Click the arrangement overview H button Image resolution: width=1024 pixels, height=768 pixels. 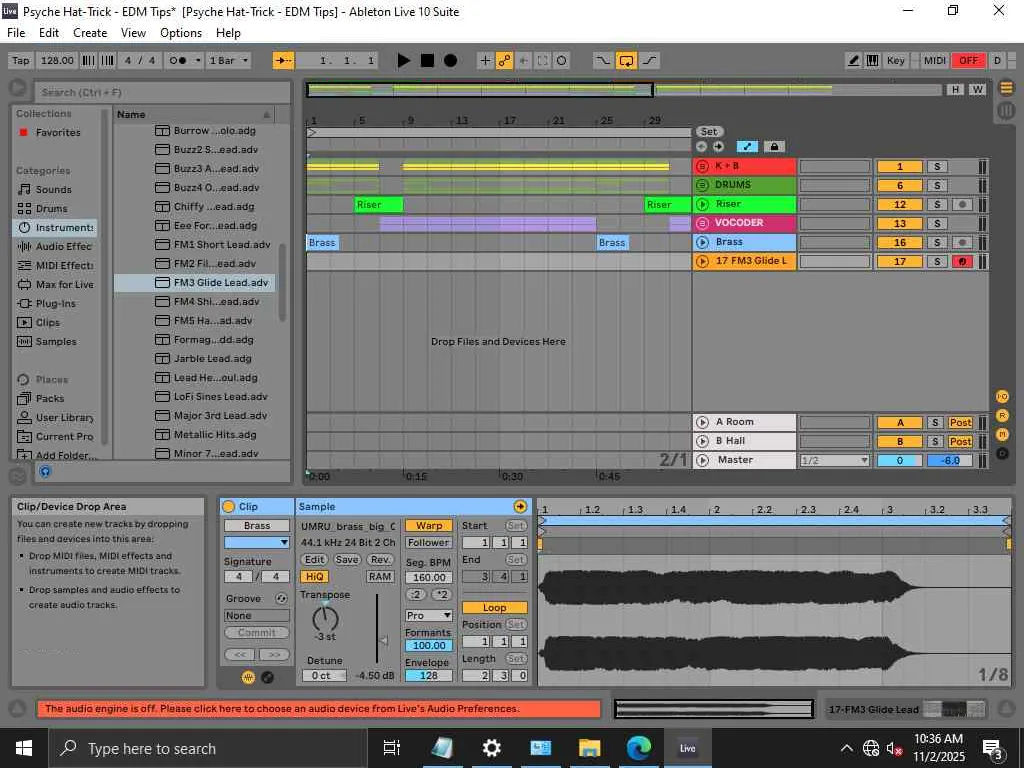(x=955, y=89)
